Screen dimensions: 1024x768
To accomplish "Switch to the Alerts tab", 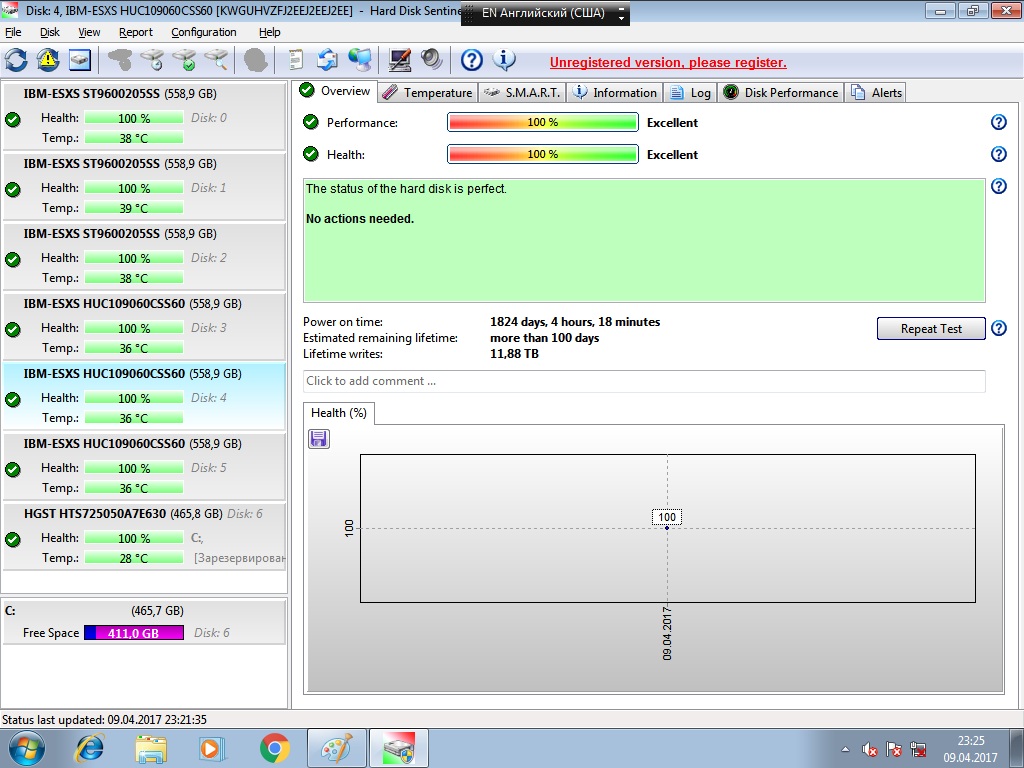I will click(x=876, y=93).
